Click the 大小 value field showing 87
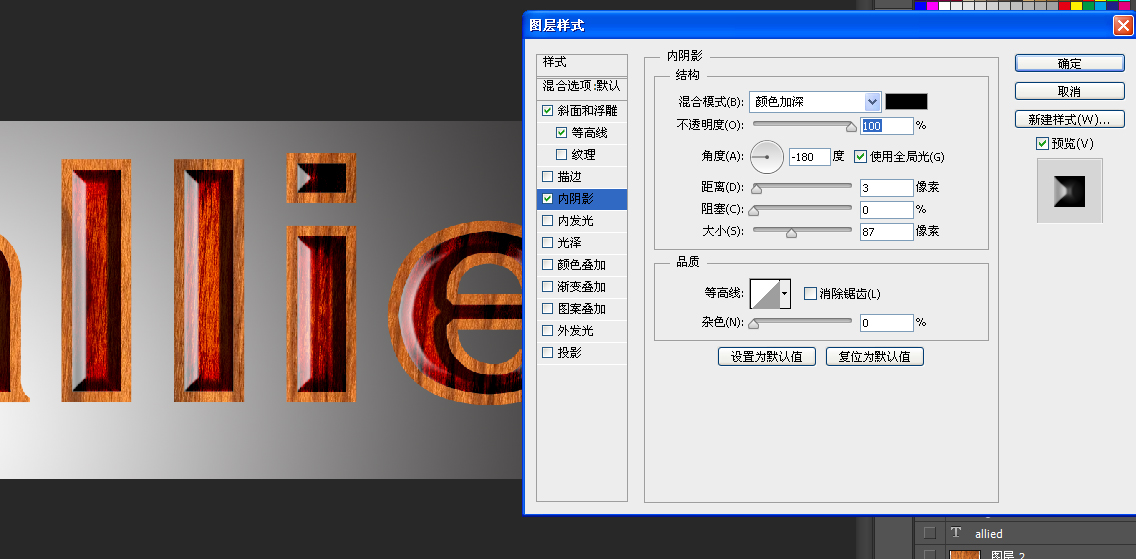 click(887, 232)
